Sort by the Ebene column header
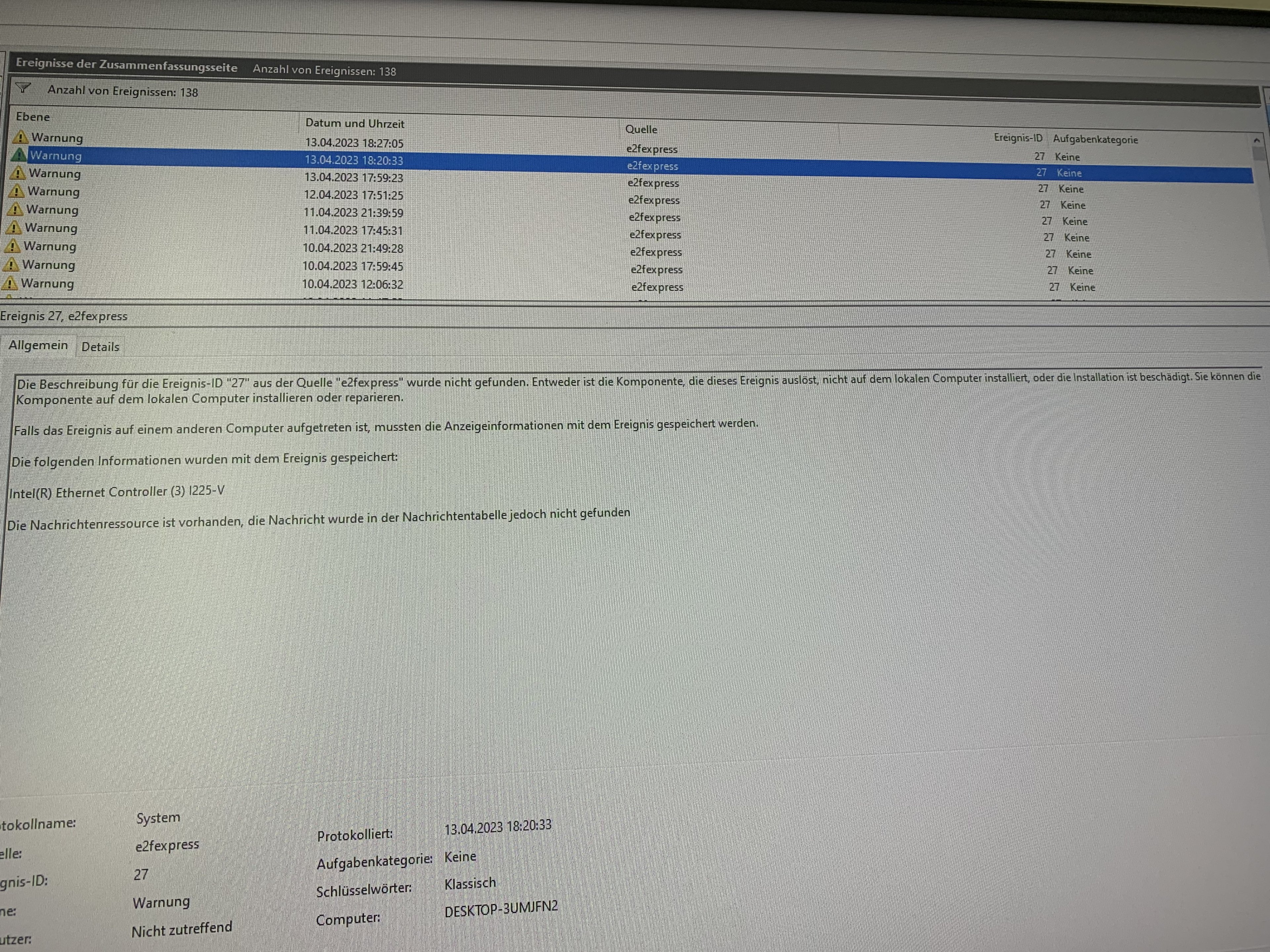 33,116
